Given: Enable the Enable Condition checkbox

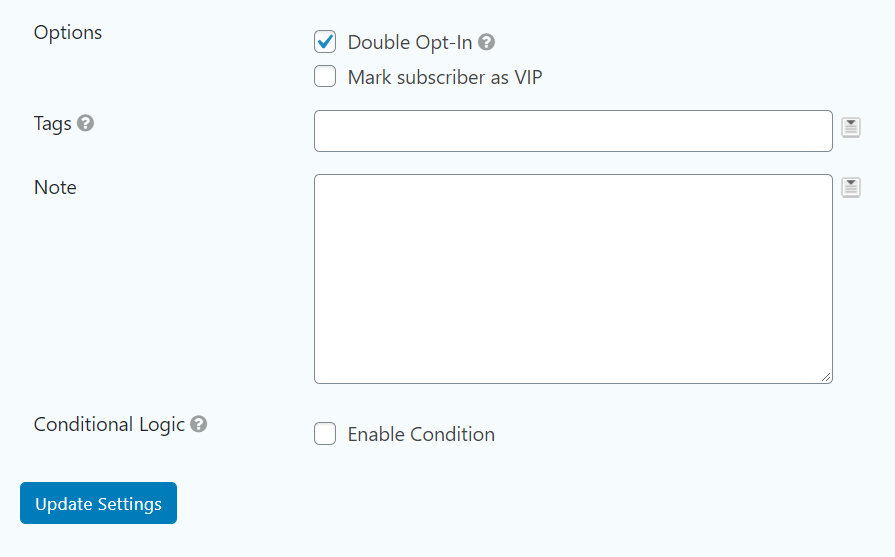Looking at the screenshot, I should [x=325, y=434].
